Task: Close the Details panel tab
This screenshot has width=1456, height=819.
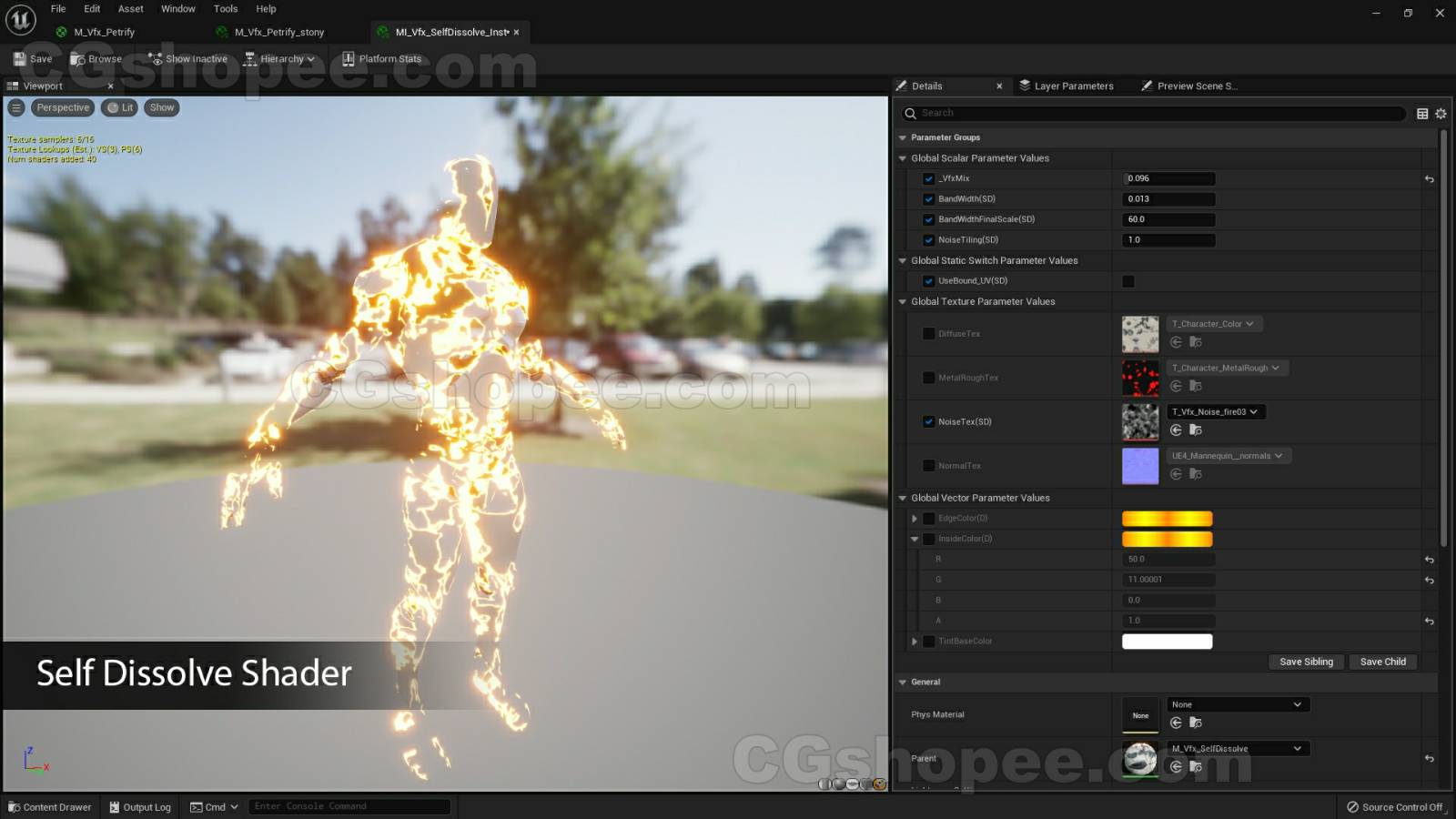Action: pos(999,86)
